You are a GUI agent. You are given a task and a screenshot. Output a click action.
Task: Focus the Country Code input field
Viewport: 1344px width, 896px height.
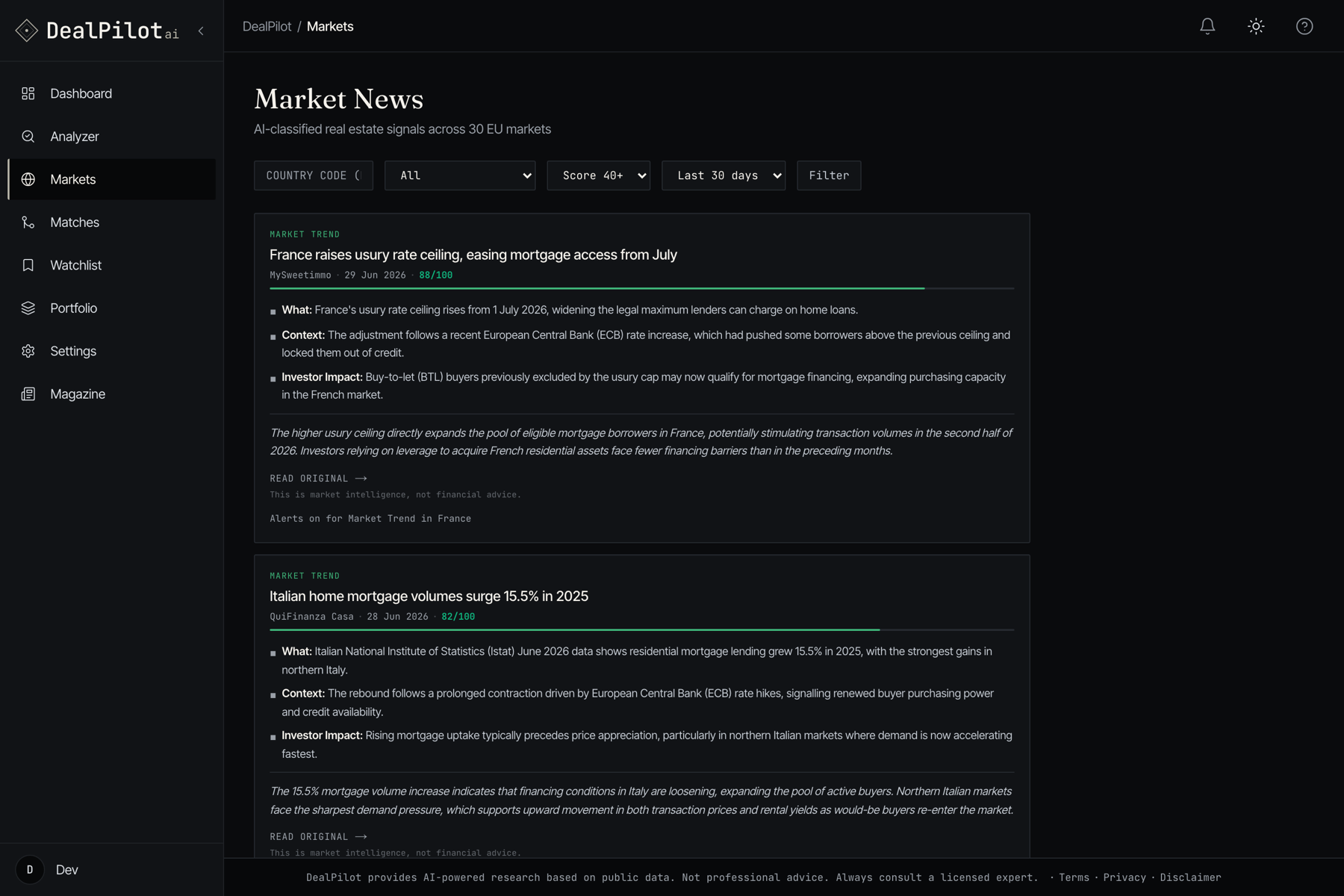(x=314, y=175)
